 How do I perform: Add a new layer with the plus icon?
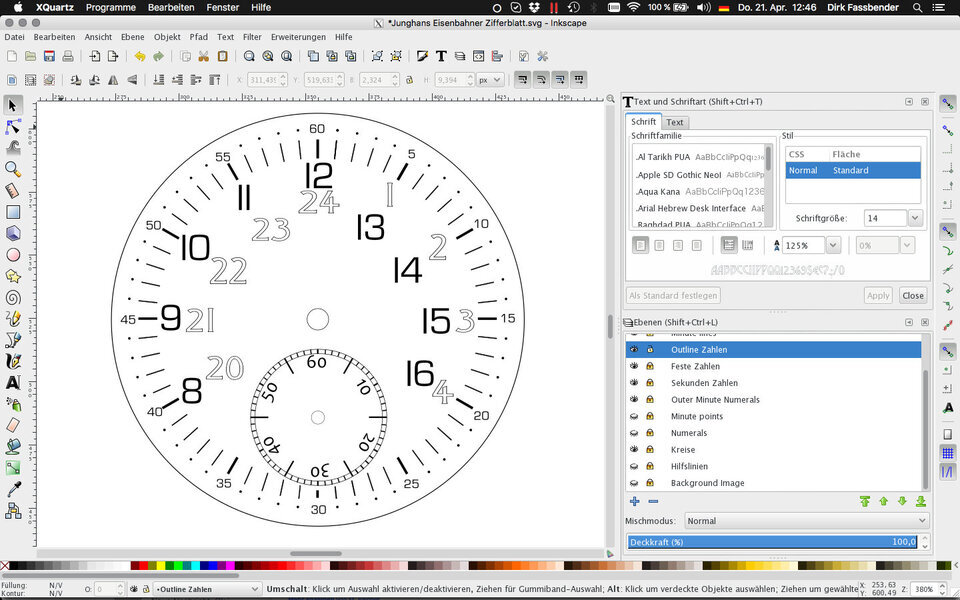633,500
